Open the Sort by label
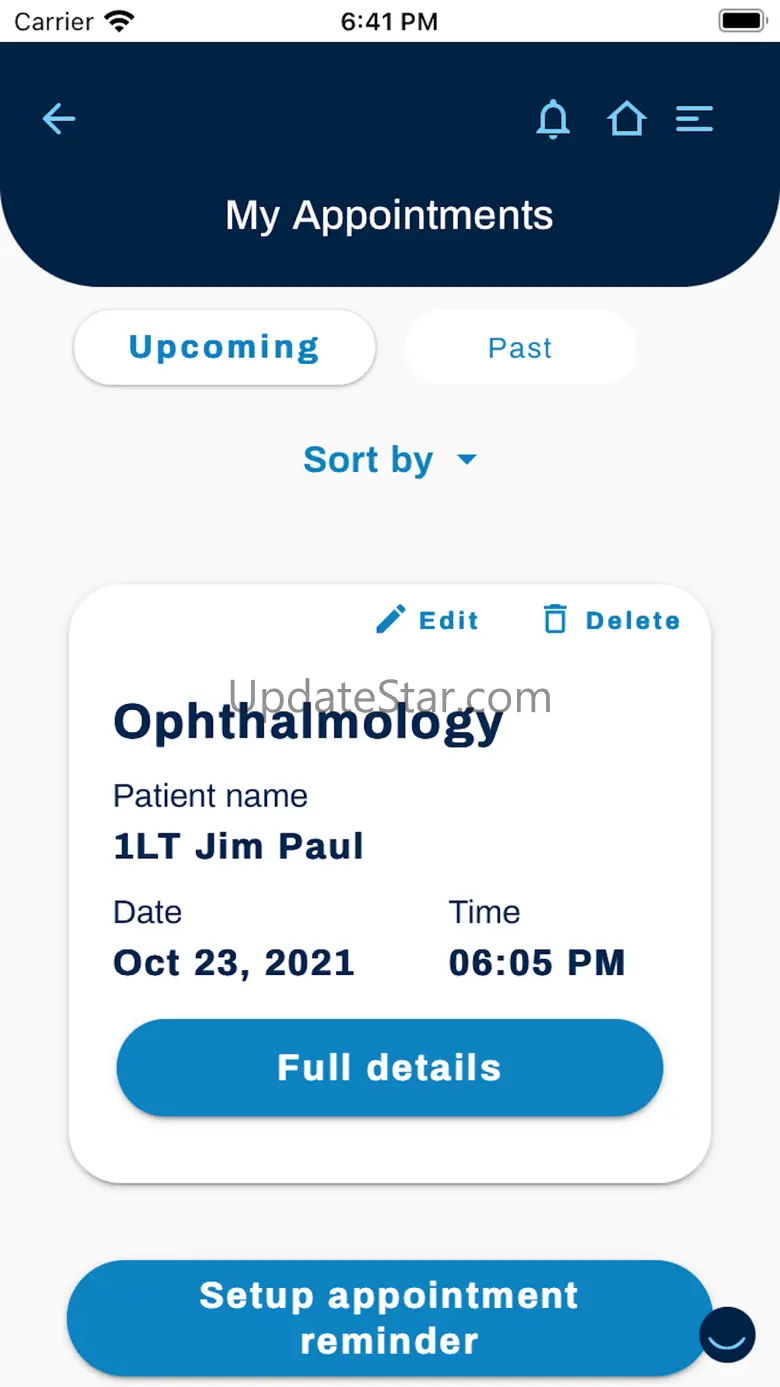Viewport: 780px width, 1387px height. pyautogui.click(x=368, y=460)
